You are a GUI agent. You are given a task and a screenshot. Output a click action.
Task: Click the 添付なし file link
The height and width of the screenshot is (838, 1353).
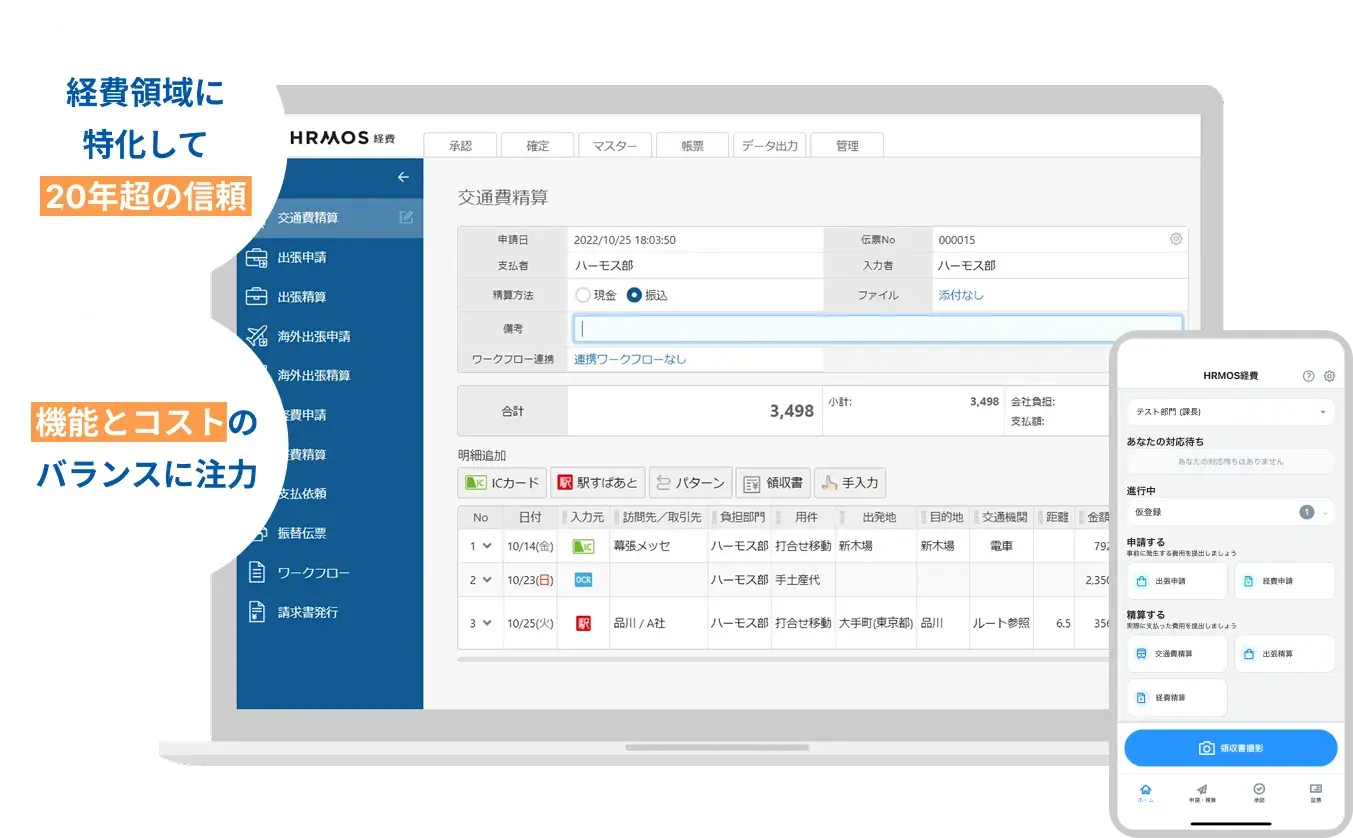pyautogui.click(x=961, y=295)
